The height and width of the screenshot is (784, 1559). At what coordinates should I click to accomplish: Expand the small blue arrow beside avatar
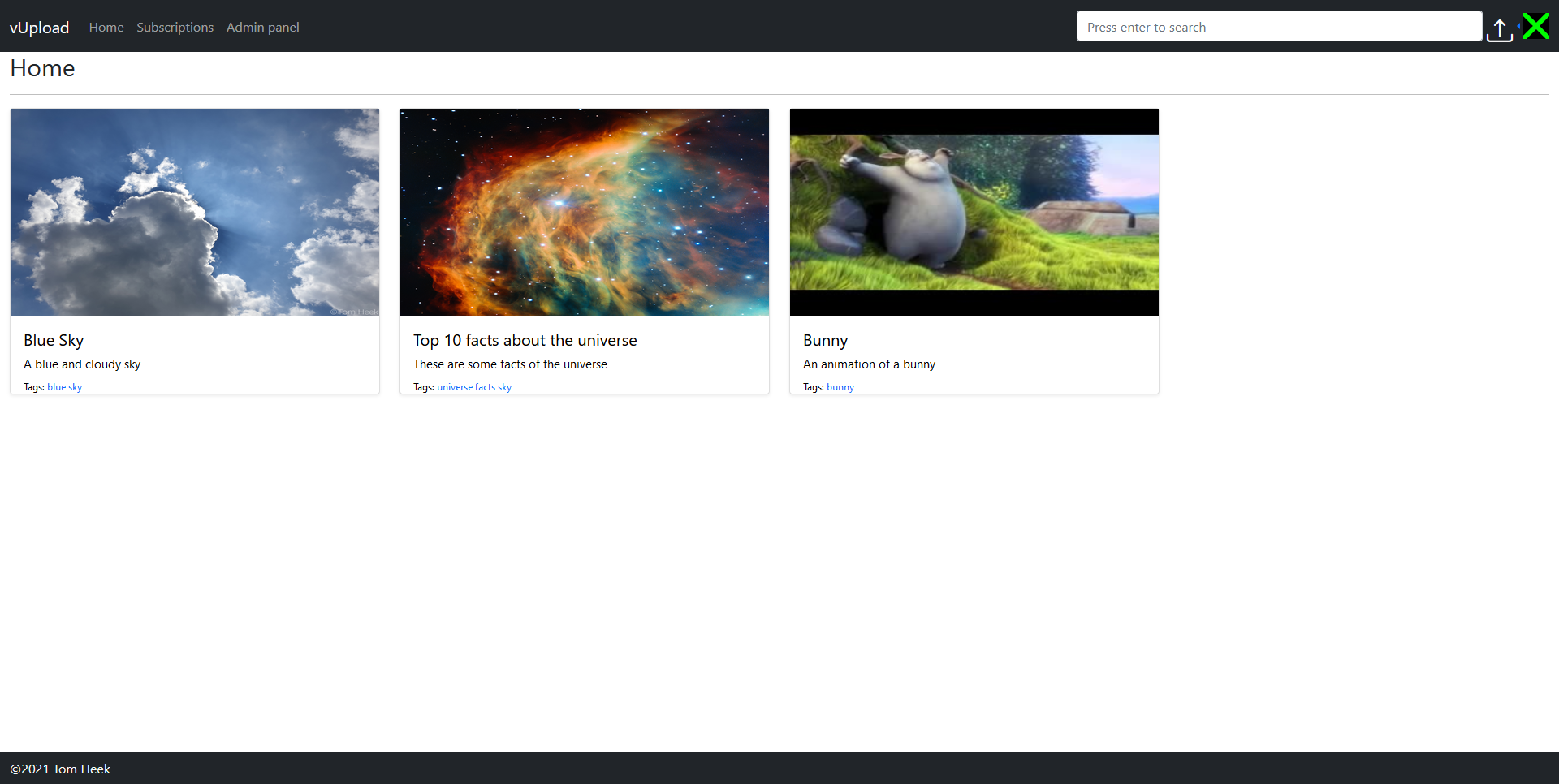point(1518,26)
